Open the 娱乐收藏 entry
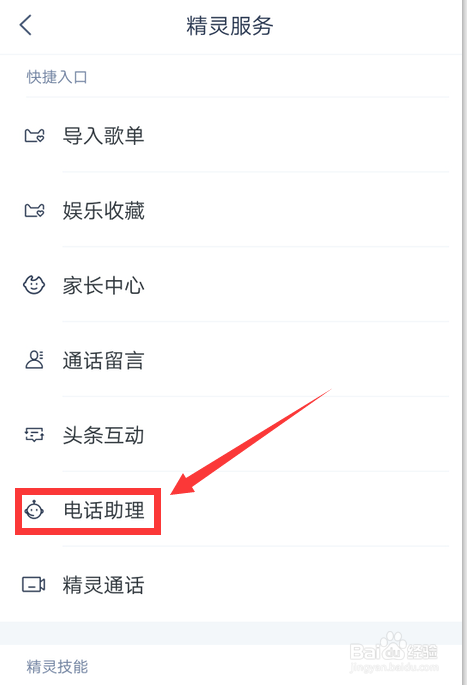Viewport: 467px width, 685px height. (104, 211)
